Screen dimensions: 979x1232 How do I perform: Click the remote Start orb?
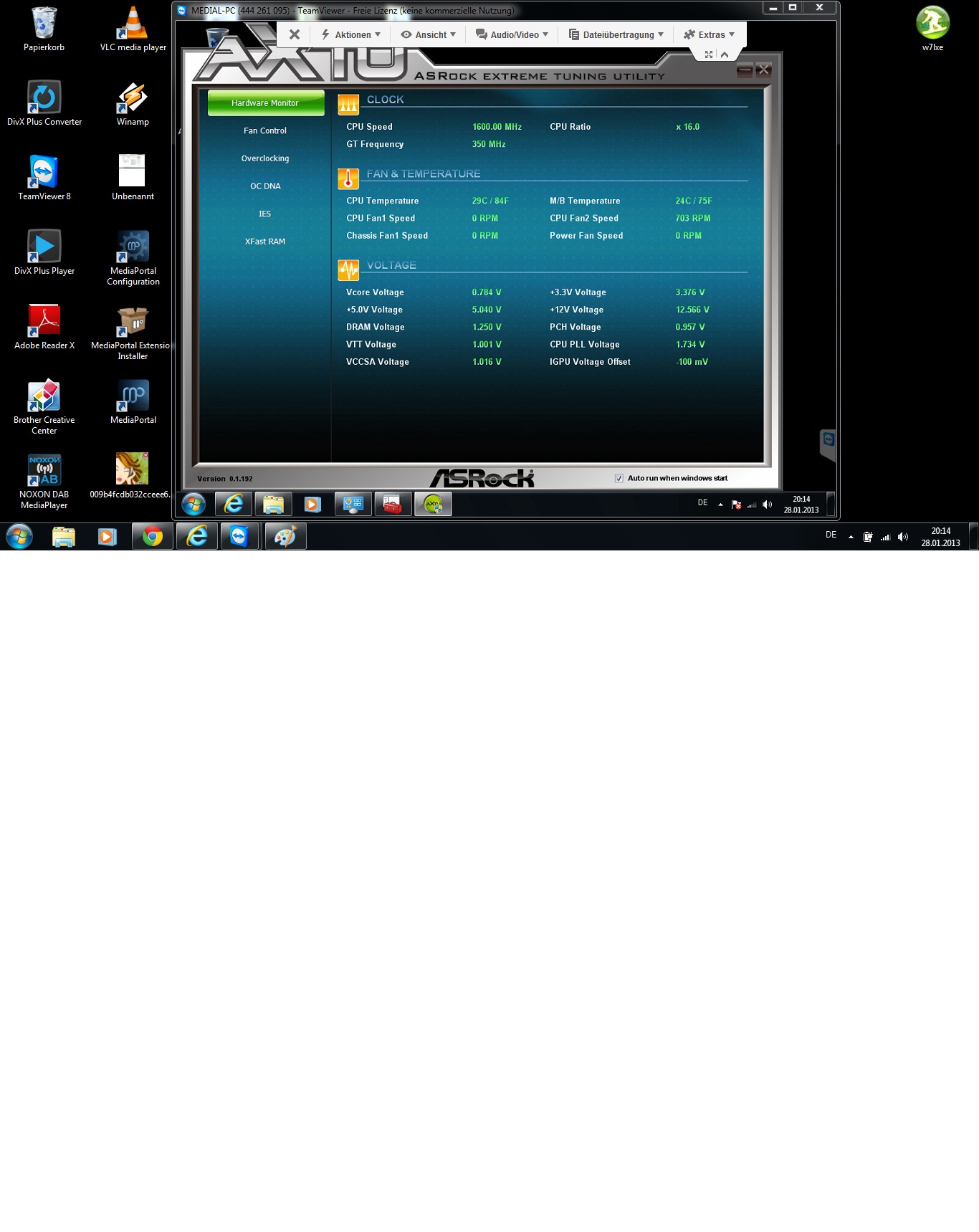click(x=194, y=504)
